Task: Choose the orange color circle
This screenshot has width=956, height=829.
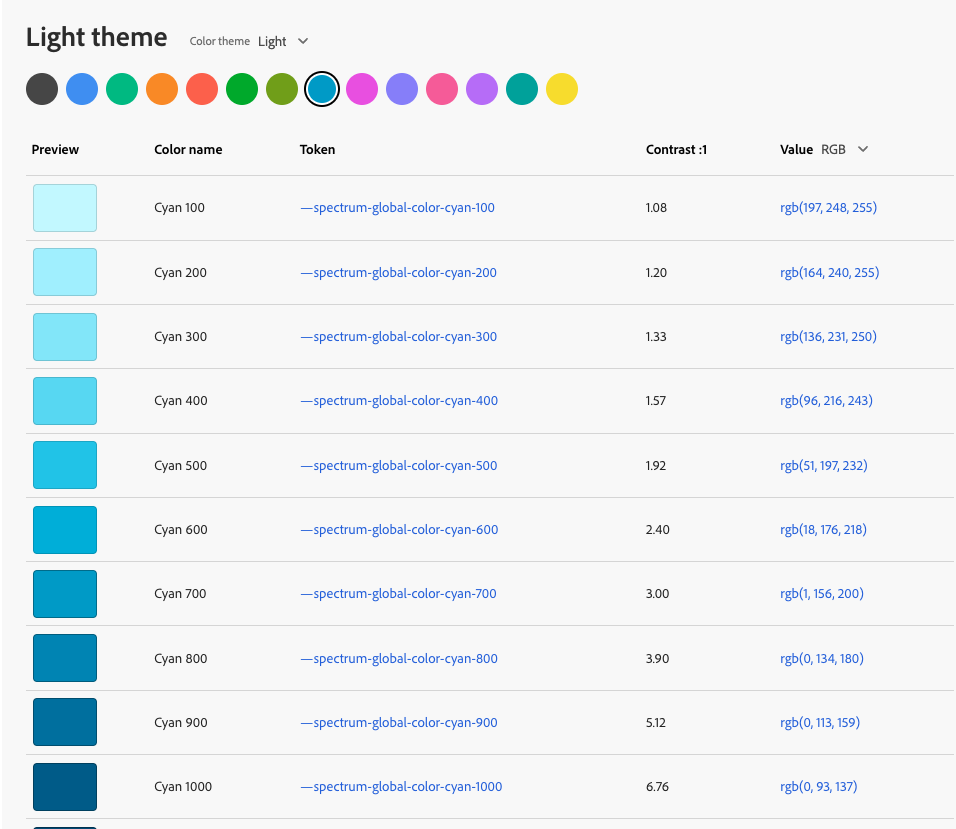Action: (x=162, y=89)
